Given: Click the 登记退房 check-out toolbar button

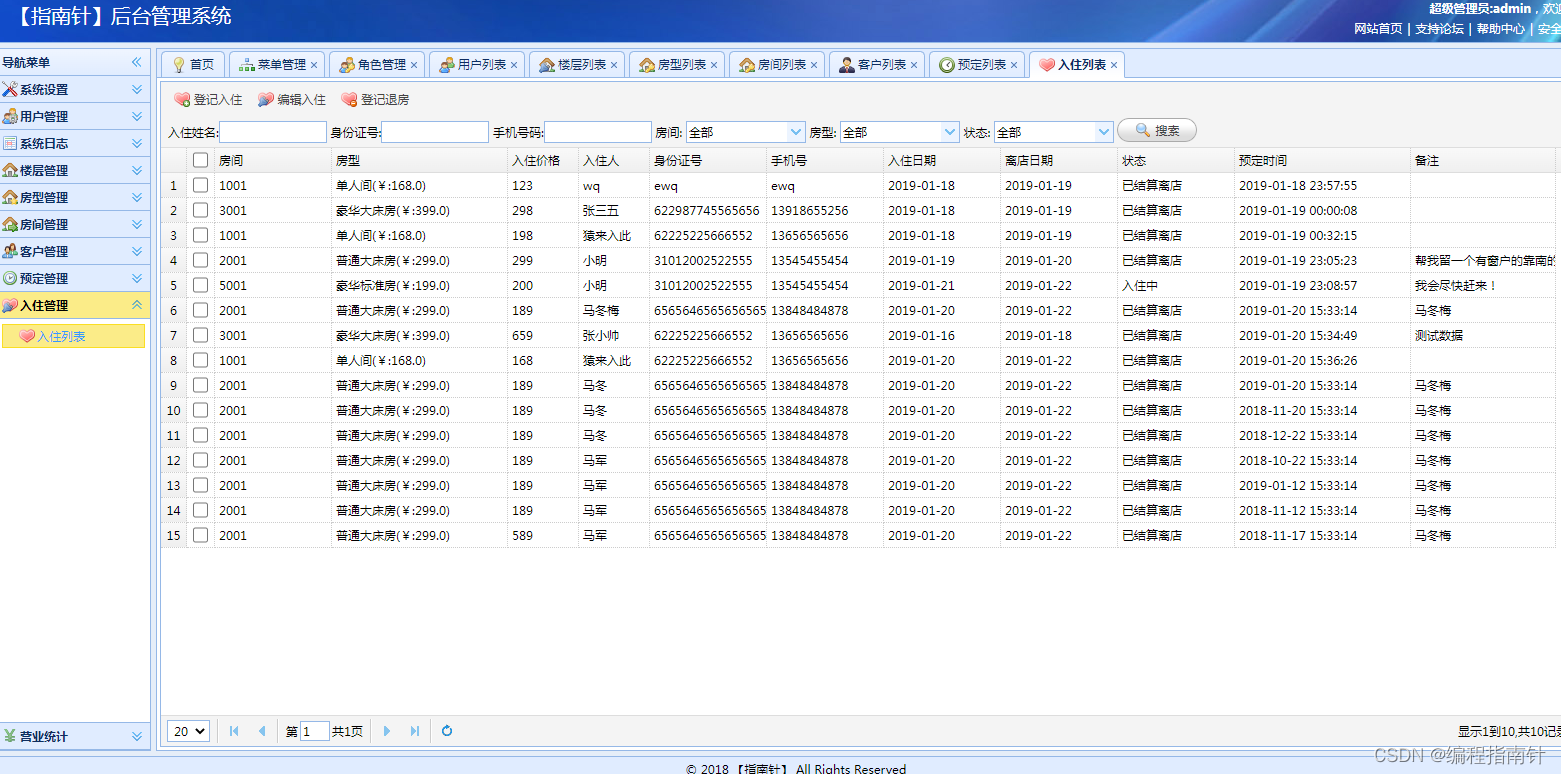Looking at the screenshot, I should 376,100.
